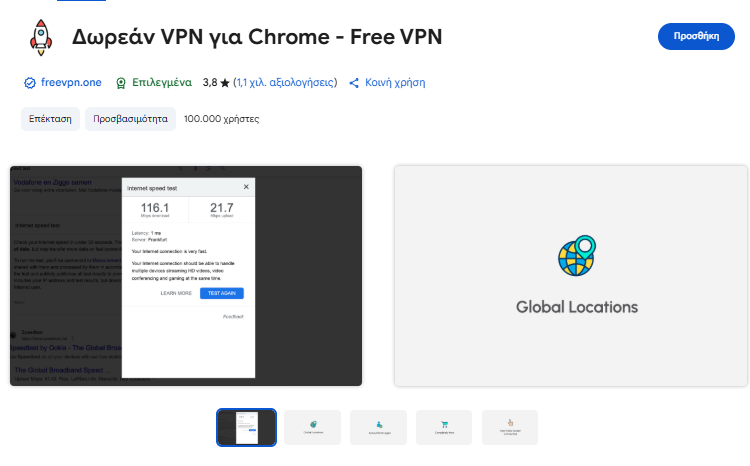Open the large Global Locations slide
The image size is (750, 466).
tap(571, 276)
